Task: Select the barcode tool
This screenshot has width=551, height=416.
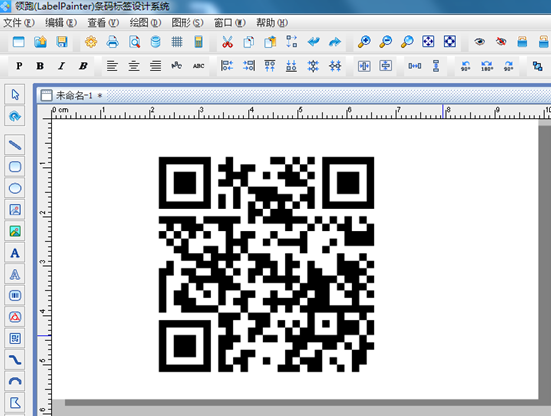Action: [15, 295]
